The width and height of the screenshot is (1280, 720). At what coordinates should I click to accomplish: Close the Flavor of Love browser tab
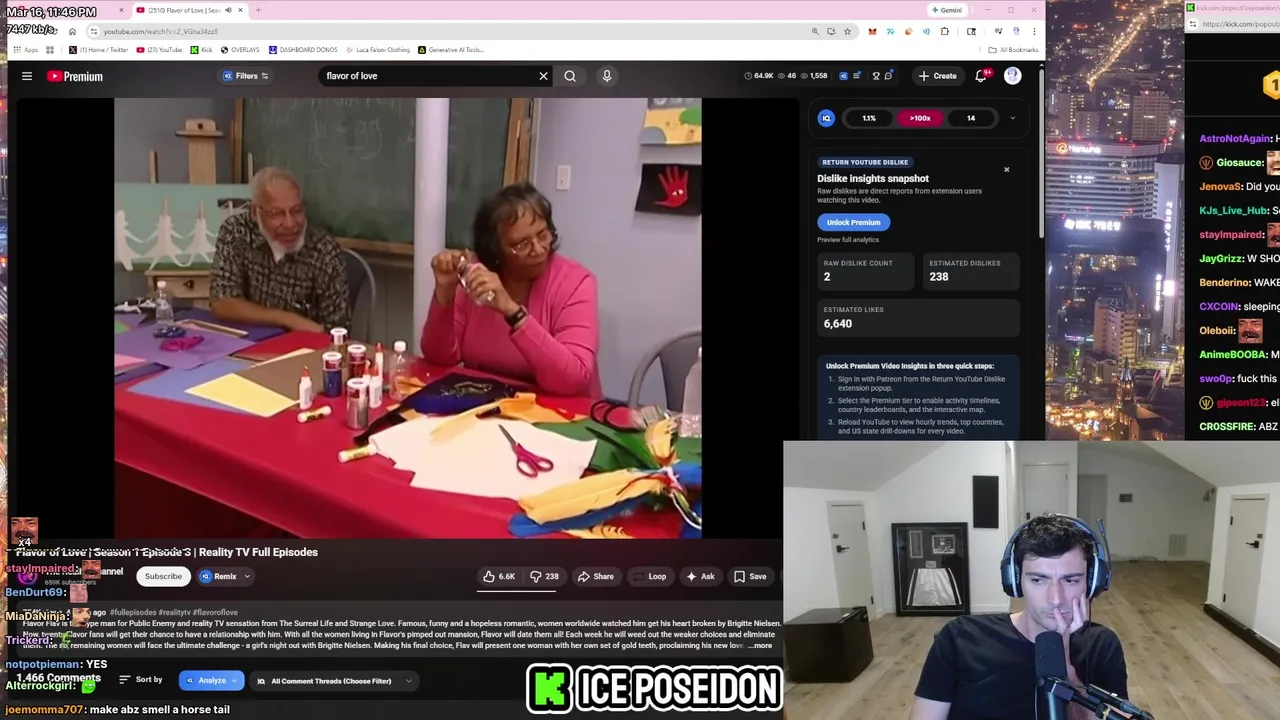[x=240, y=10]
